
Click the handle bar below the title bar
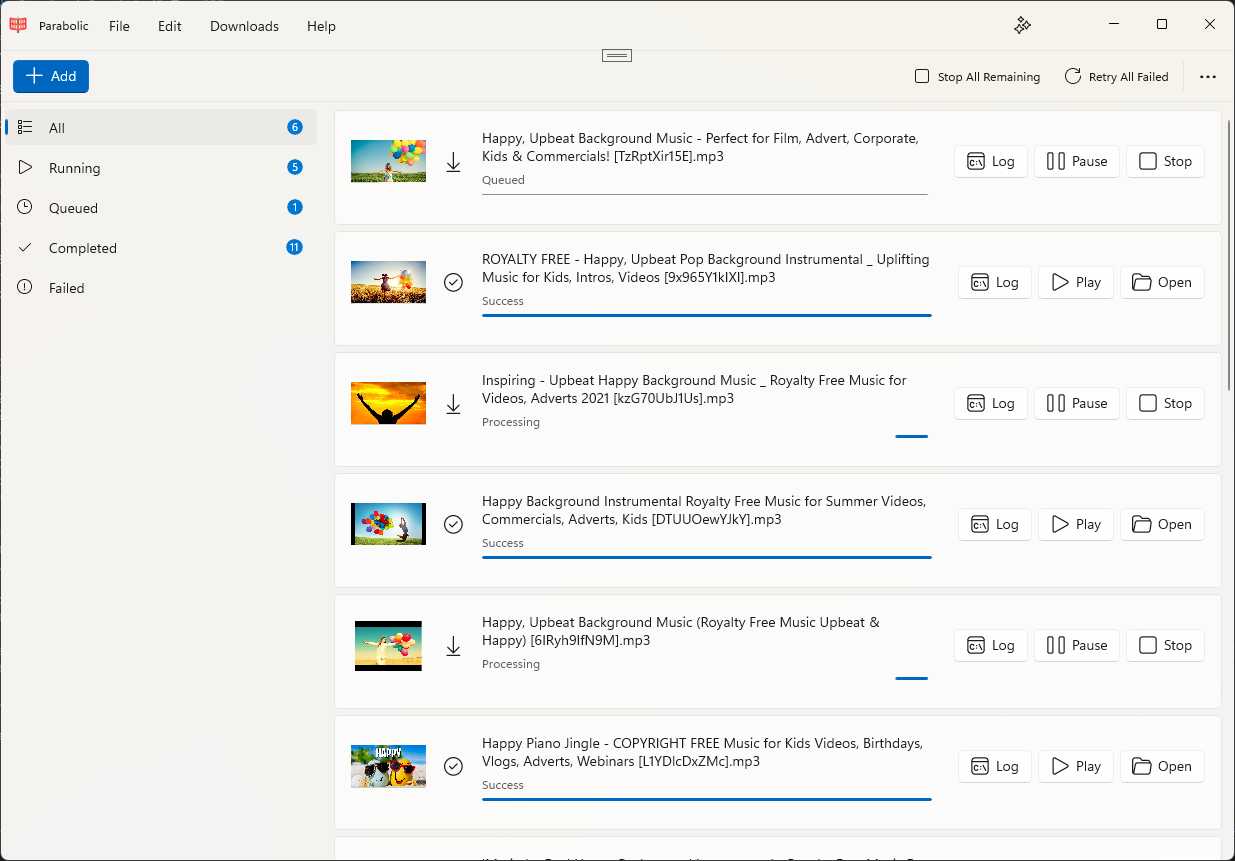point(617,55)
